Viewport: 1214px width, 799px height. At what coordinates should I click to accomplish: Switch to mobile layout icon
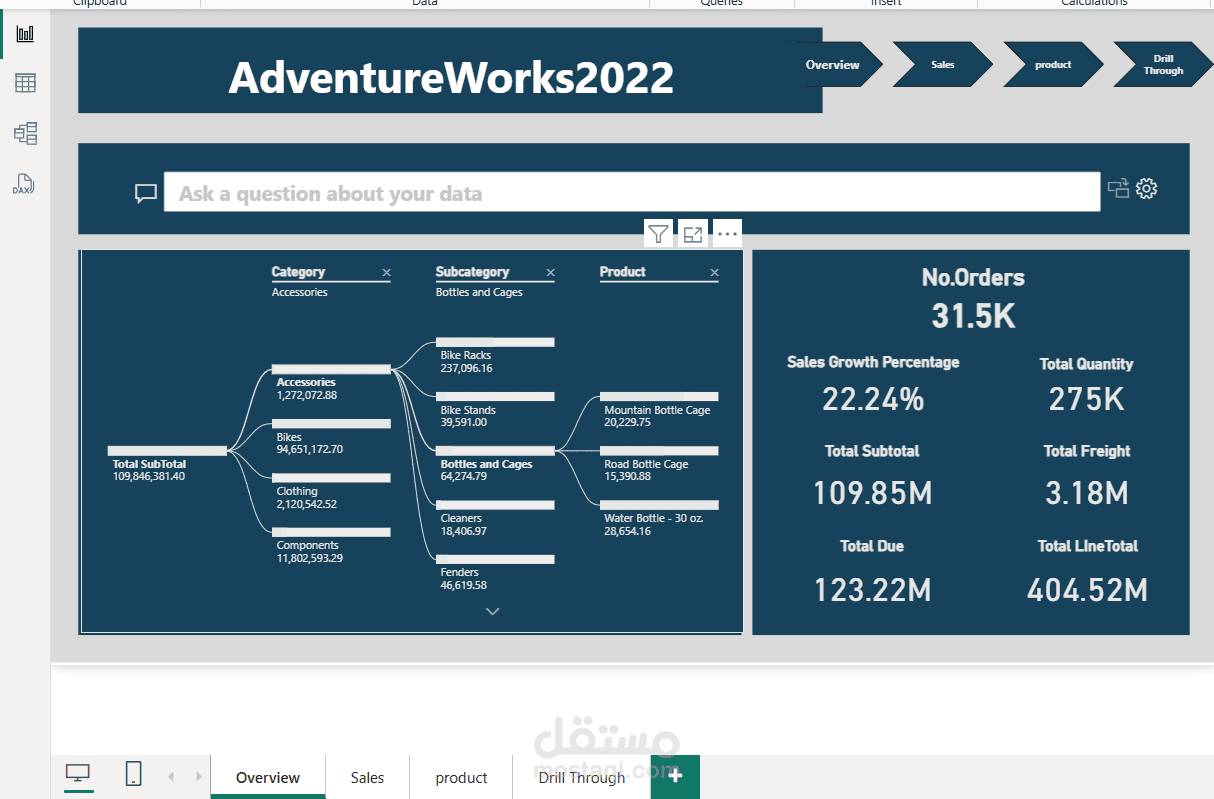point(133,774)
